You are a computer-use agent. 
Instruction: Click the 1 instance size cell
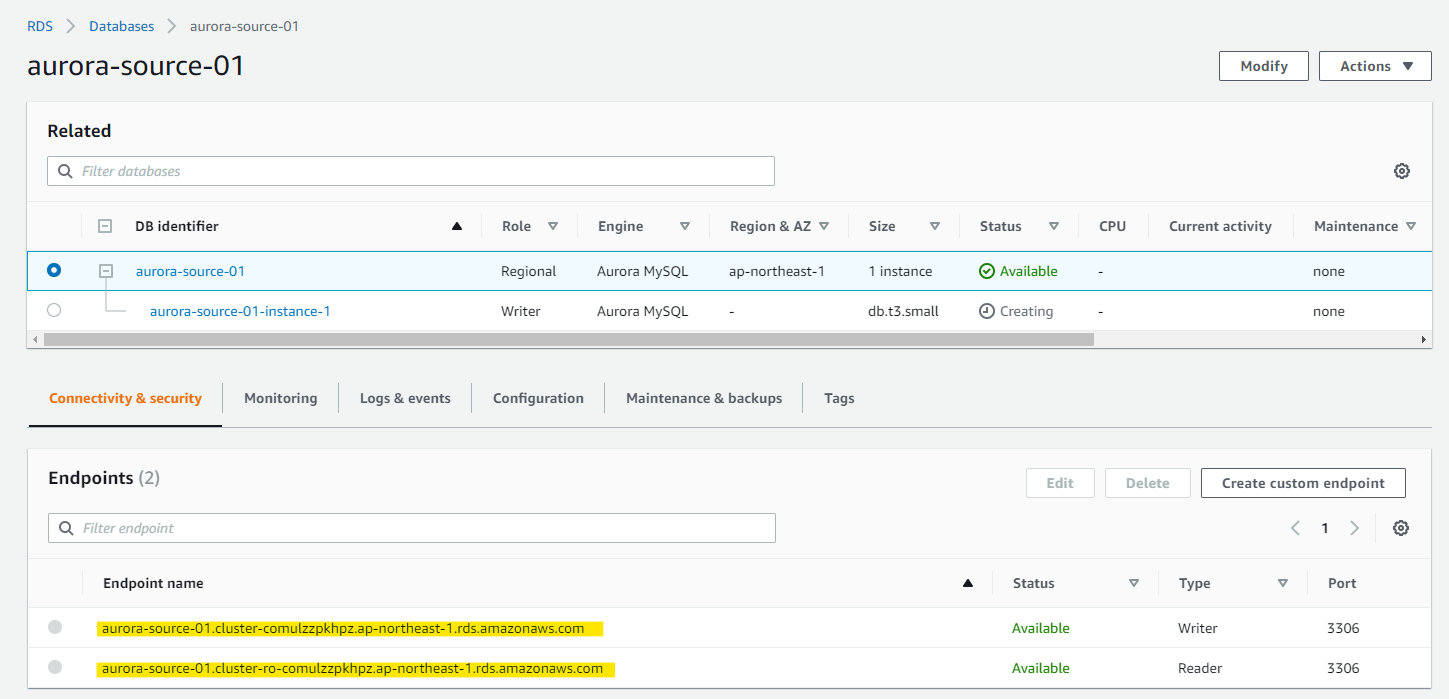coord(900,271)
